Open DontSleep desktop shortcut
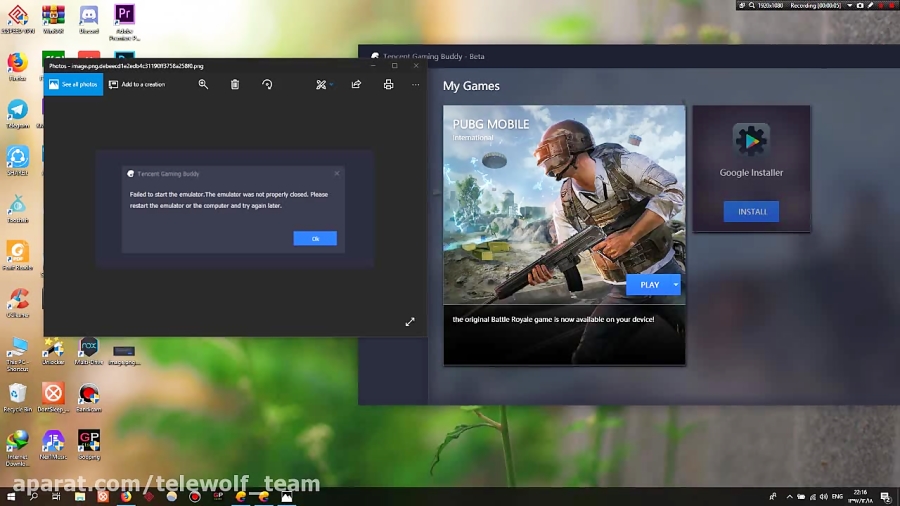This screenshot has height=506, width=900. pos(53,398)
